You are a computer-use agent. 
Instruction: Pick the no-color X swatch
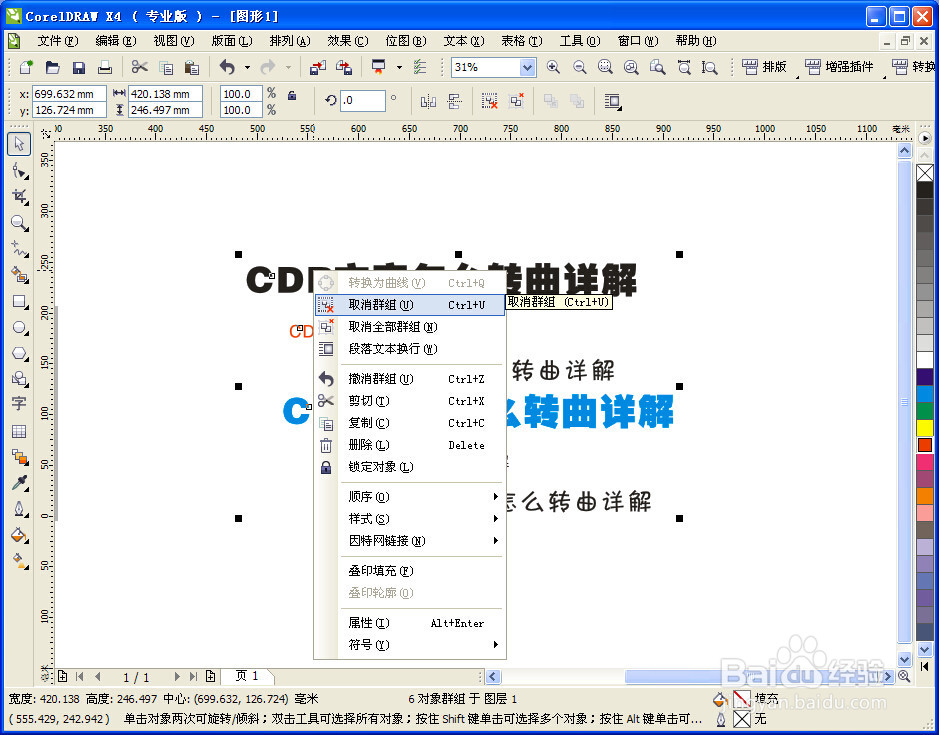(x=925, y=173)
